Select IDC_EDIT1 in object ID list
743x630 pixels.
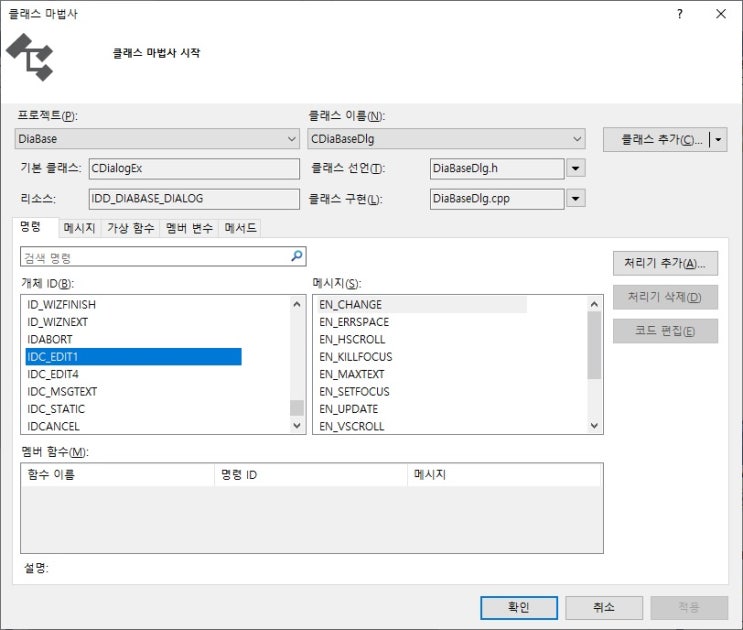coord(134,357)
